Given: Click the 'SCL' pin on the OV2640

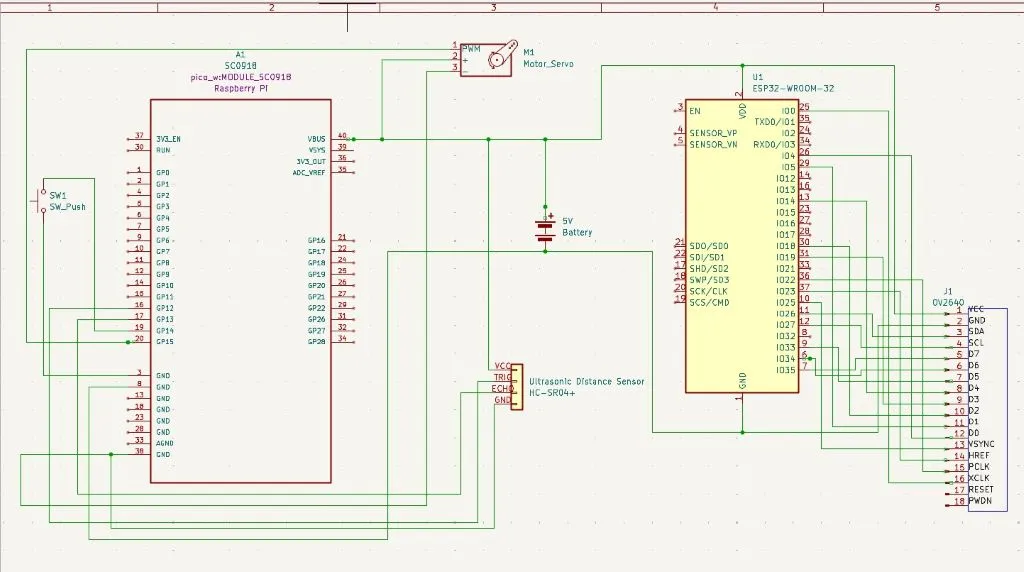Looking at the screenshot, I should [976, 343].
